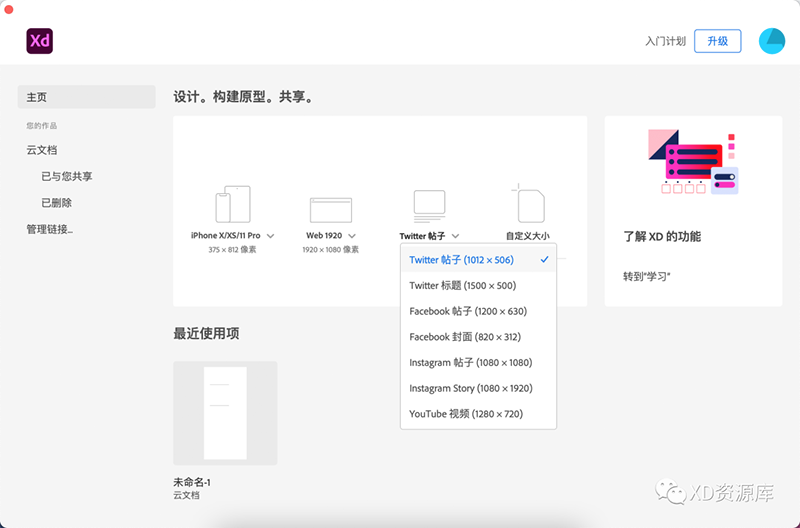The width and height of the screenshot is (800, 528).
Task: Open 管理链接 manage links
Action: click(x=49, y=229)
